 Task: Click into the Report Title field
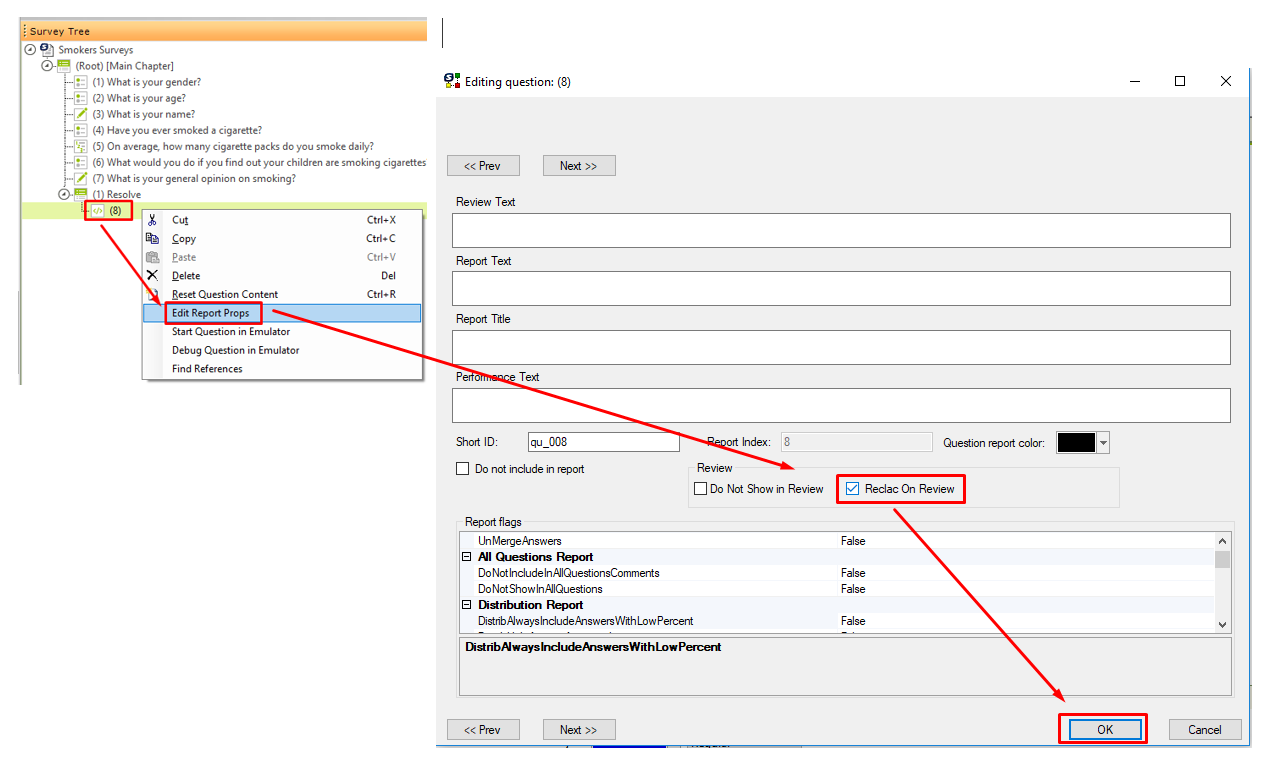[841, 348]
